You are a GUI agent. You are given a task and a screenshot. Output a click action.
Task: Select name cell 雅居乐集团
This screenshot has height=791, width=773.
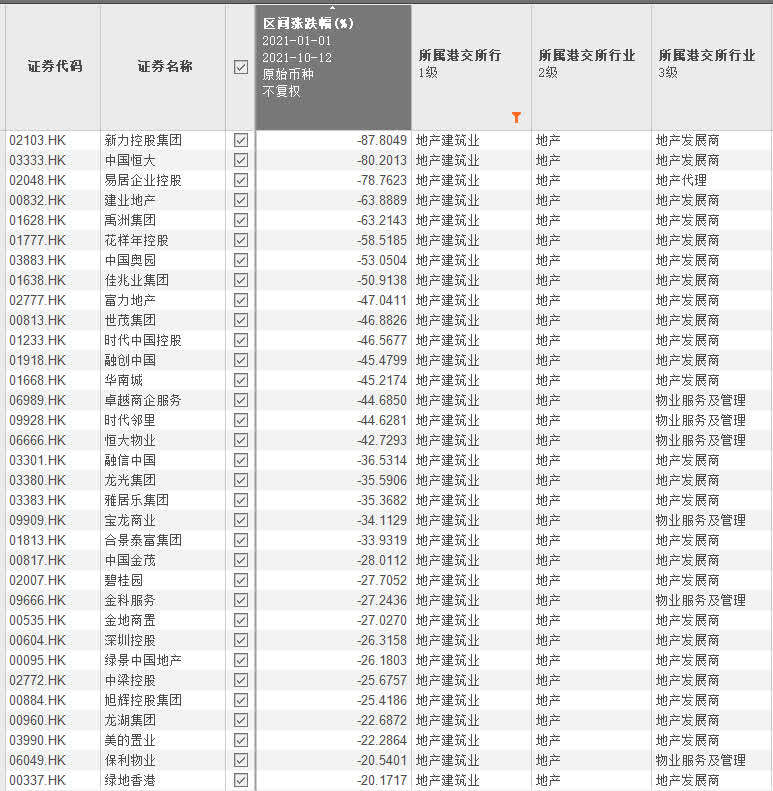pyautogui.click(x=137, y=500)
